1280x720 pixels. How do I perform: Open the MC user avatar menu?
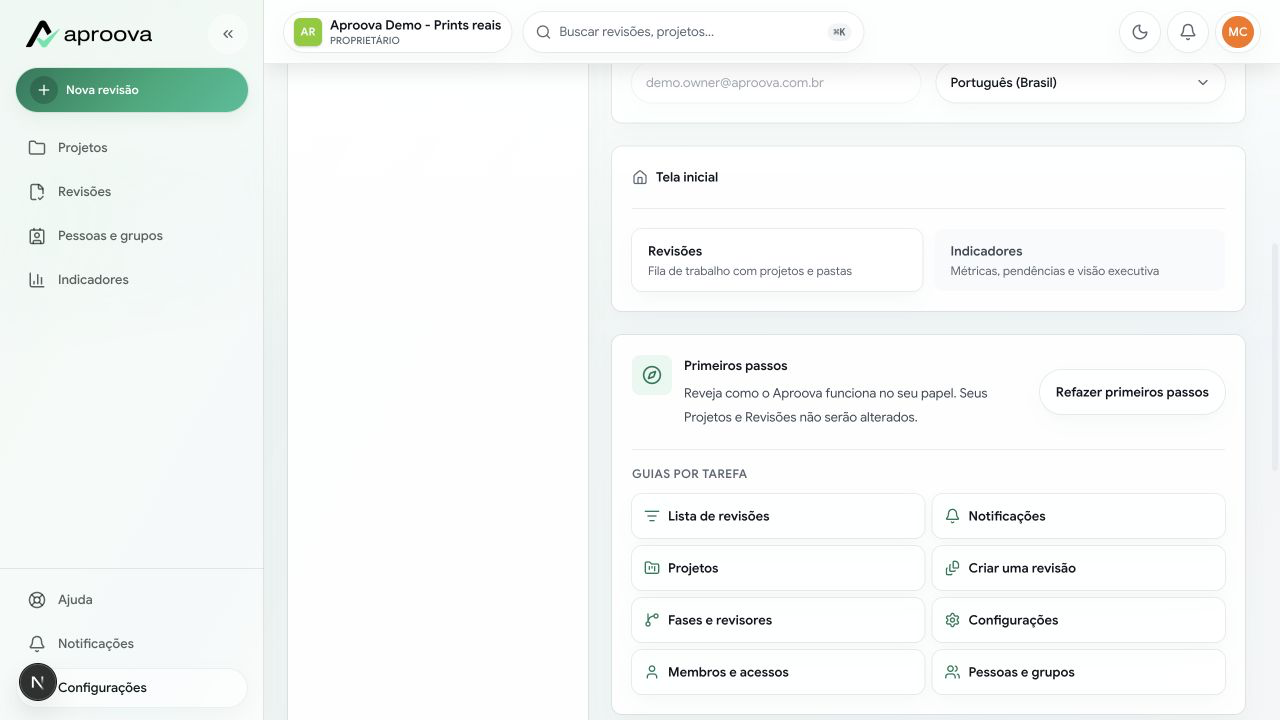pos(1238,32)
